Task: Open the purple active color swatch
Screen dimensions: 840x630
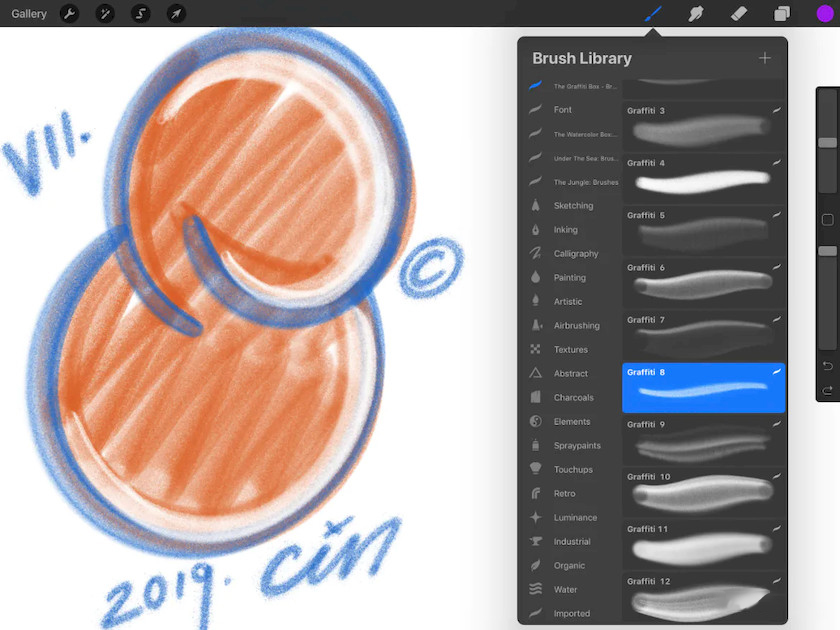Action: point(824,14)
